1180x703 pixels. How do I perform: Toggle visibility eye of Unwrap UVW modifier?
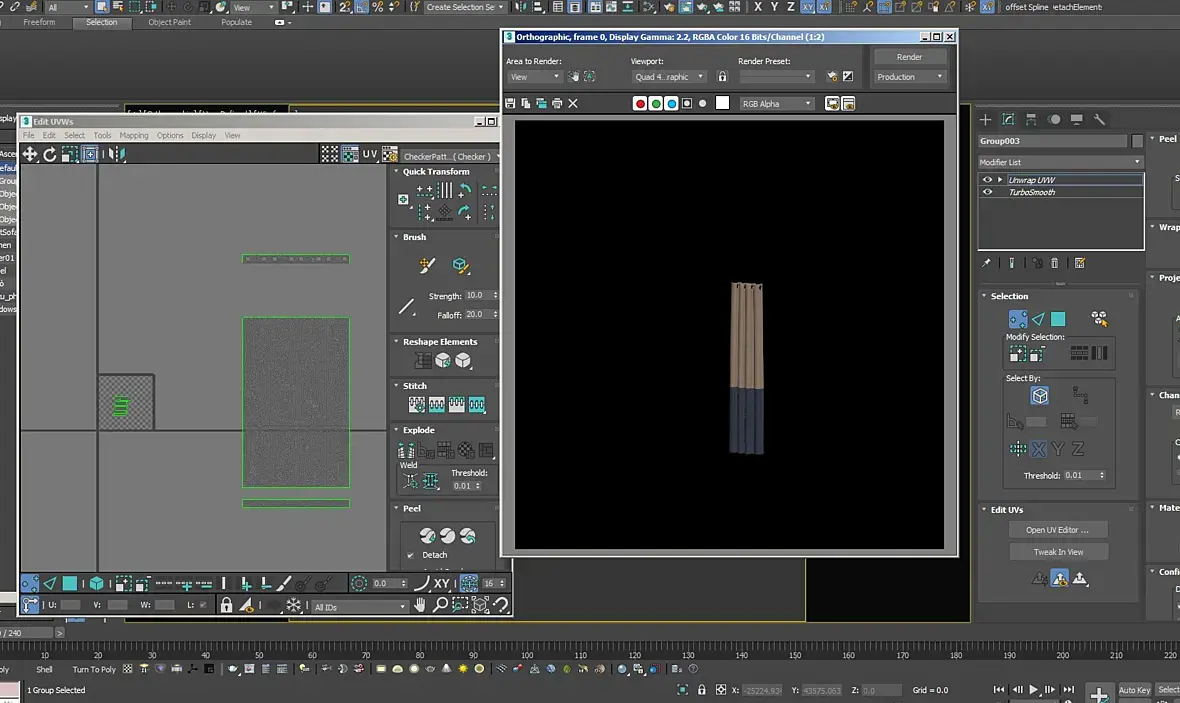[x=988, y=180]
